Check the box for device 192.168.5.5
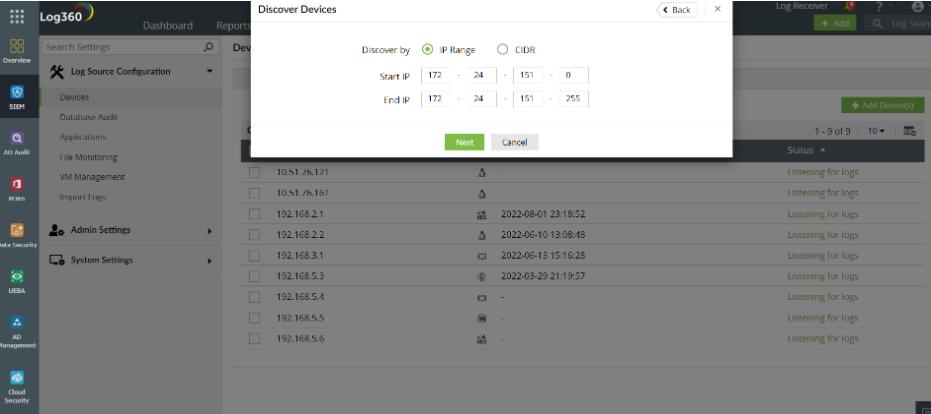This screenshot has height=414, width=931. pyautogui.click(x=254, y=318)
